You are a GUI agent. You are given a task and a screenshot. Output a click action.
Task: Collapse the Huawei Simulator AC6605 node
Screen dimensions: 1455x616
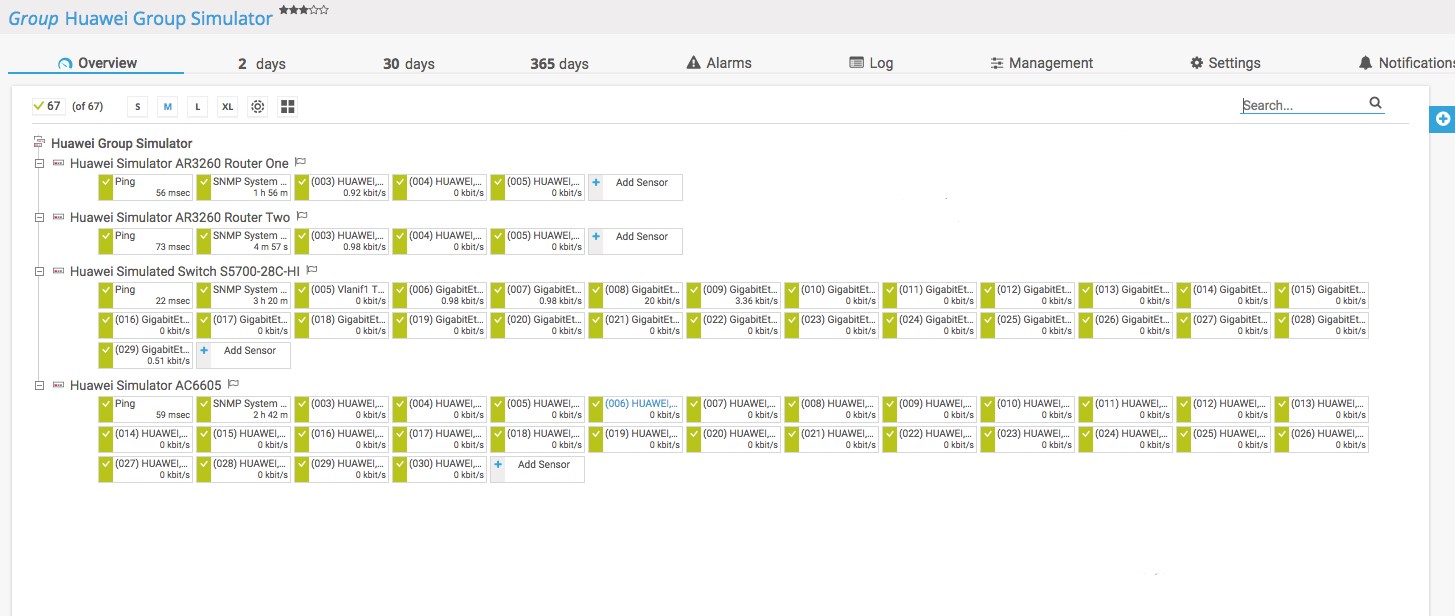(39, 385)
